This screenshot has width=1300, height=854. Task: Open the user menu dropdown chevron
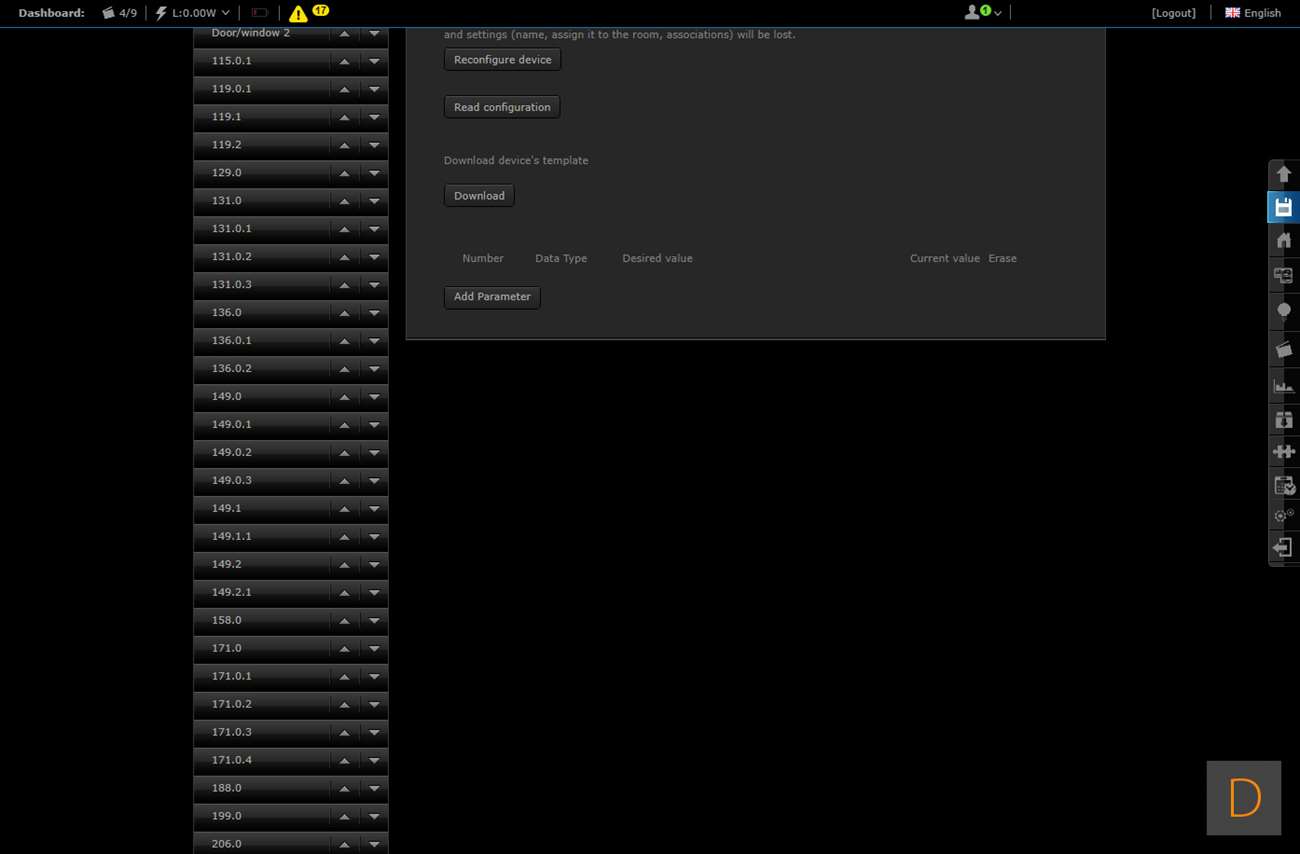pos(997,14)
